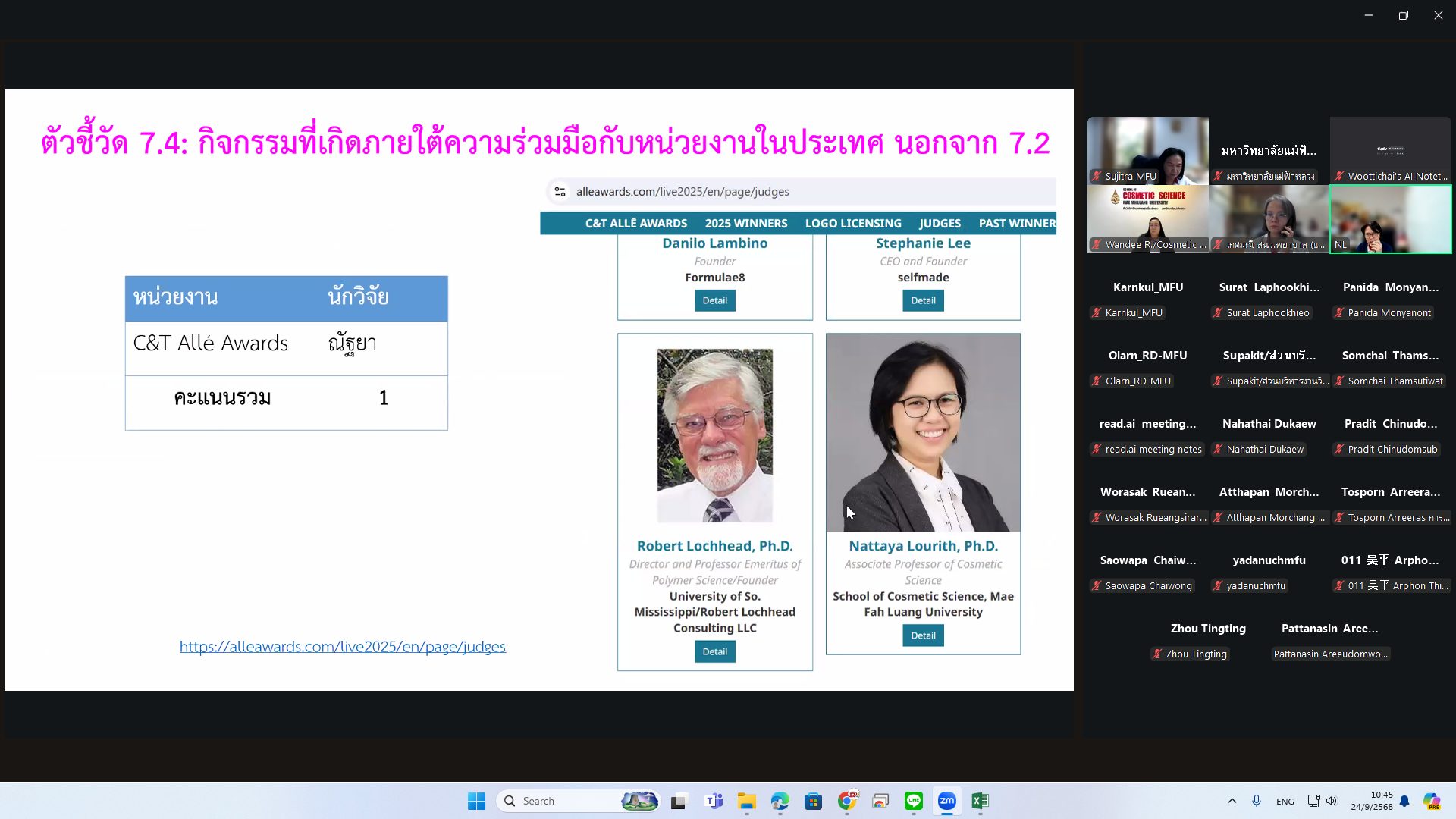This screenshot has height=819, width=1456.
Task: Expand hidden system tray icons chevron
Action: pyautogui.click(x=1232, y=801)
